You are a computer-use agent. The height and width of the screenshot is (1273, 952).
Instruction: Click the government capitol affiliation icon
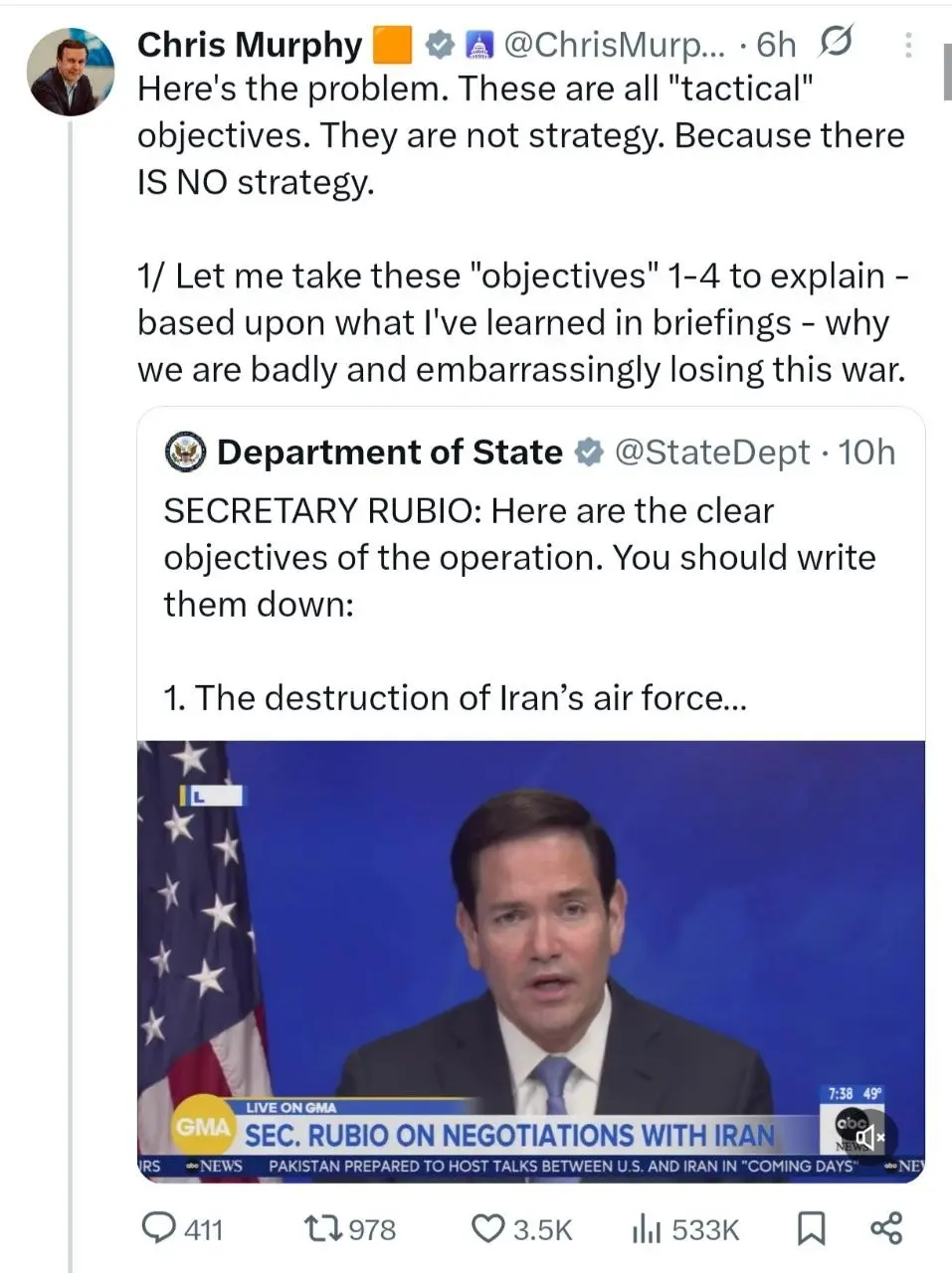pyautogui.click(x=479, y=45)
